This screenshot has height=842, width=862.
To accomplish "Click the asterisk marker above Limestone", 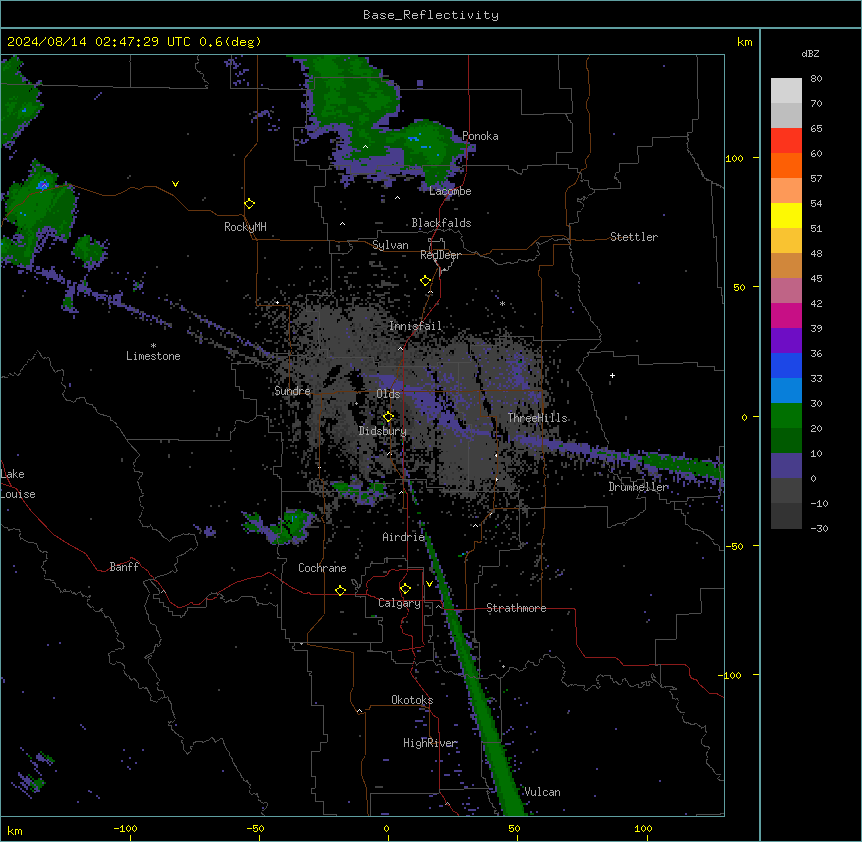I will 153,346.
